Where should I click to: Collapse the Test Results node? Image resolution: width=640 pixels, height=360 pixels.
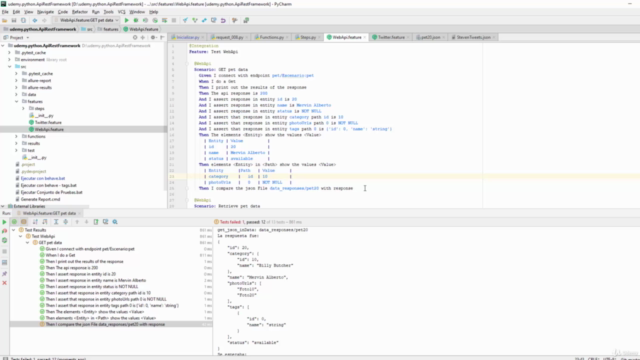(14, 230)
